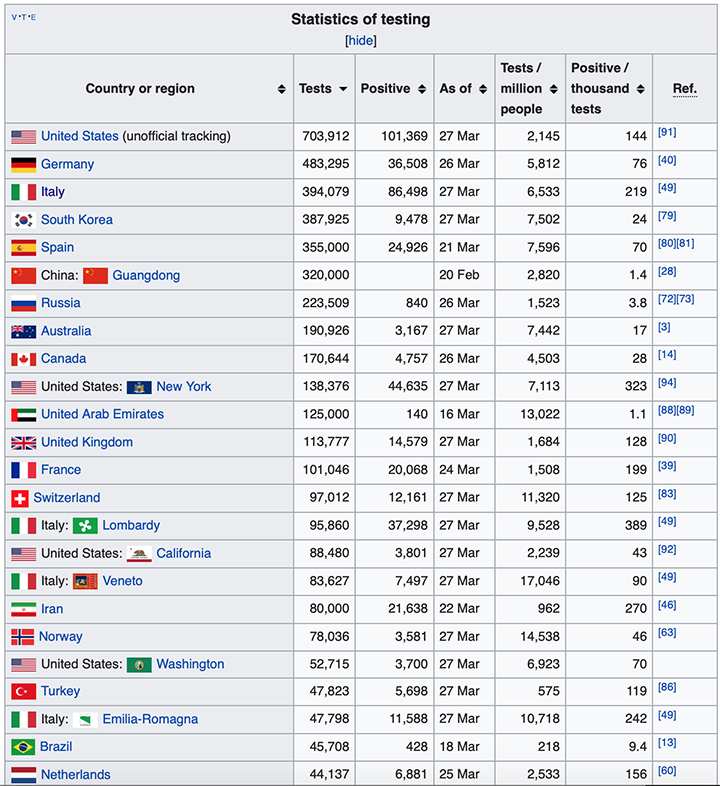Viewport: 720px width, 786px height.
Task: Click the Spain flag icon
Action: pyautogui.click(x=24, y=248)
